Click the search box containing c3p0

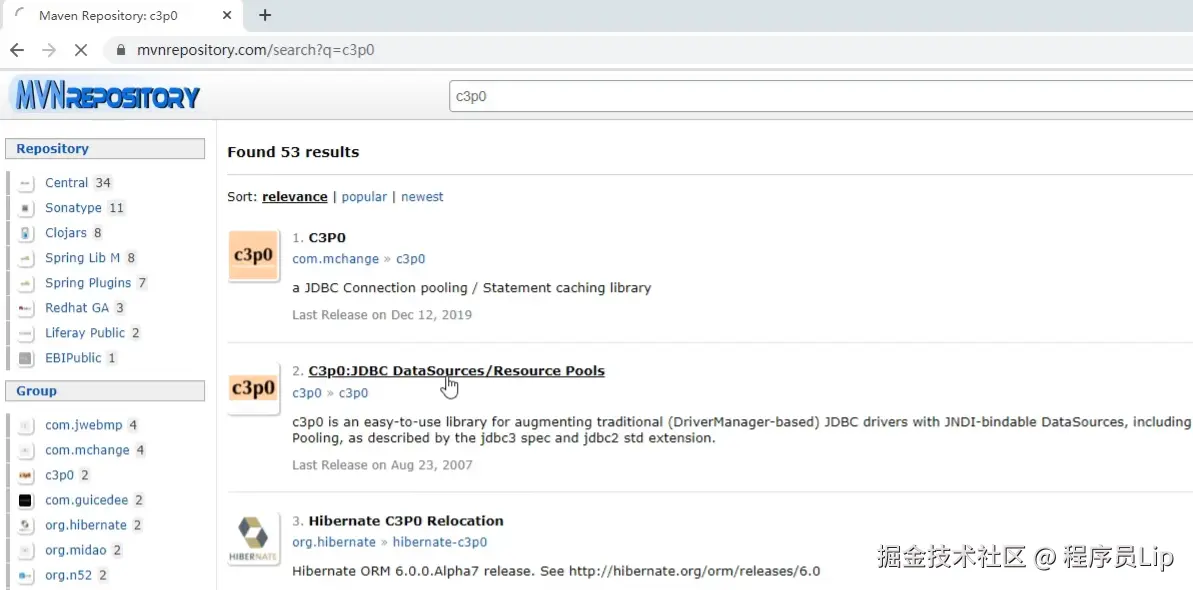tap(820, 97)
